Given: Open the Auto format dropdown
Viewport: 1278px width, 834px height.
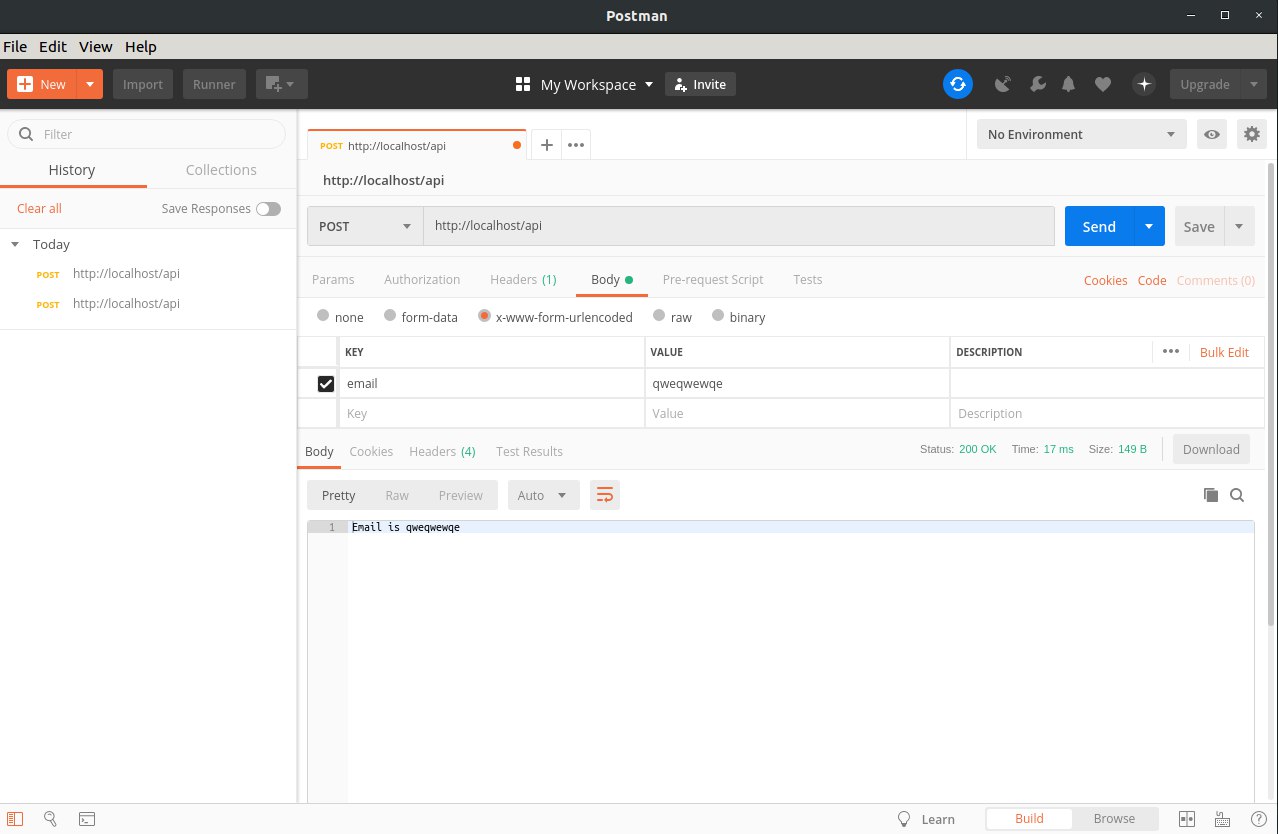Looking at the screenshot, I should [x=543, y=495].
